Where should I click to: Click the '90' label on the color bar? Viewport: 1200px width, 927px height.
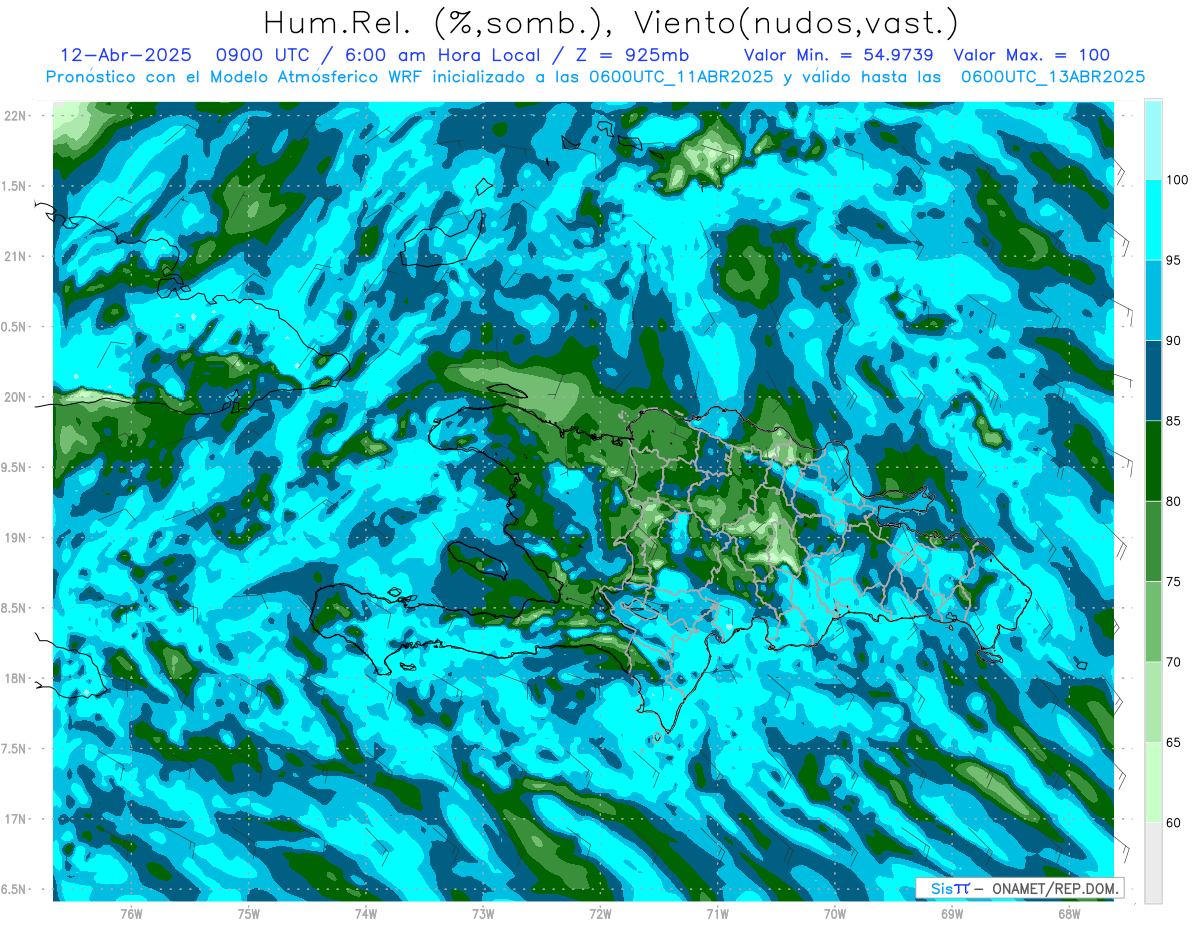coord(1175,341)
